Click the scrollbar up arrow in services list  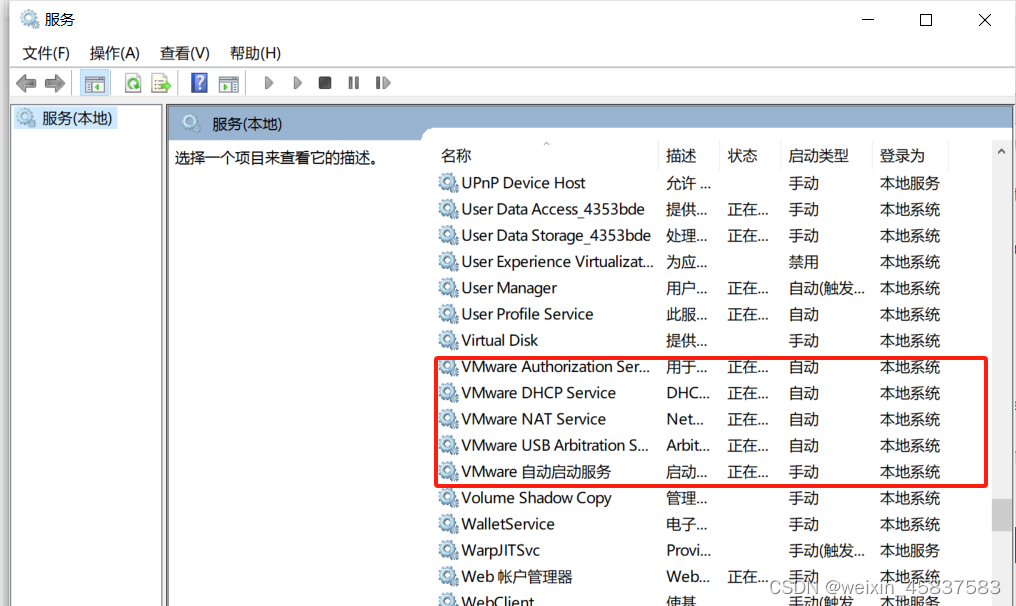click(x=1001, y=152)
